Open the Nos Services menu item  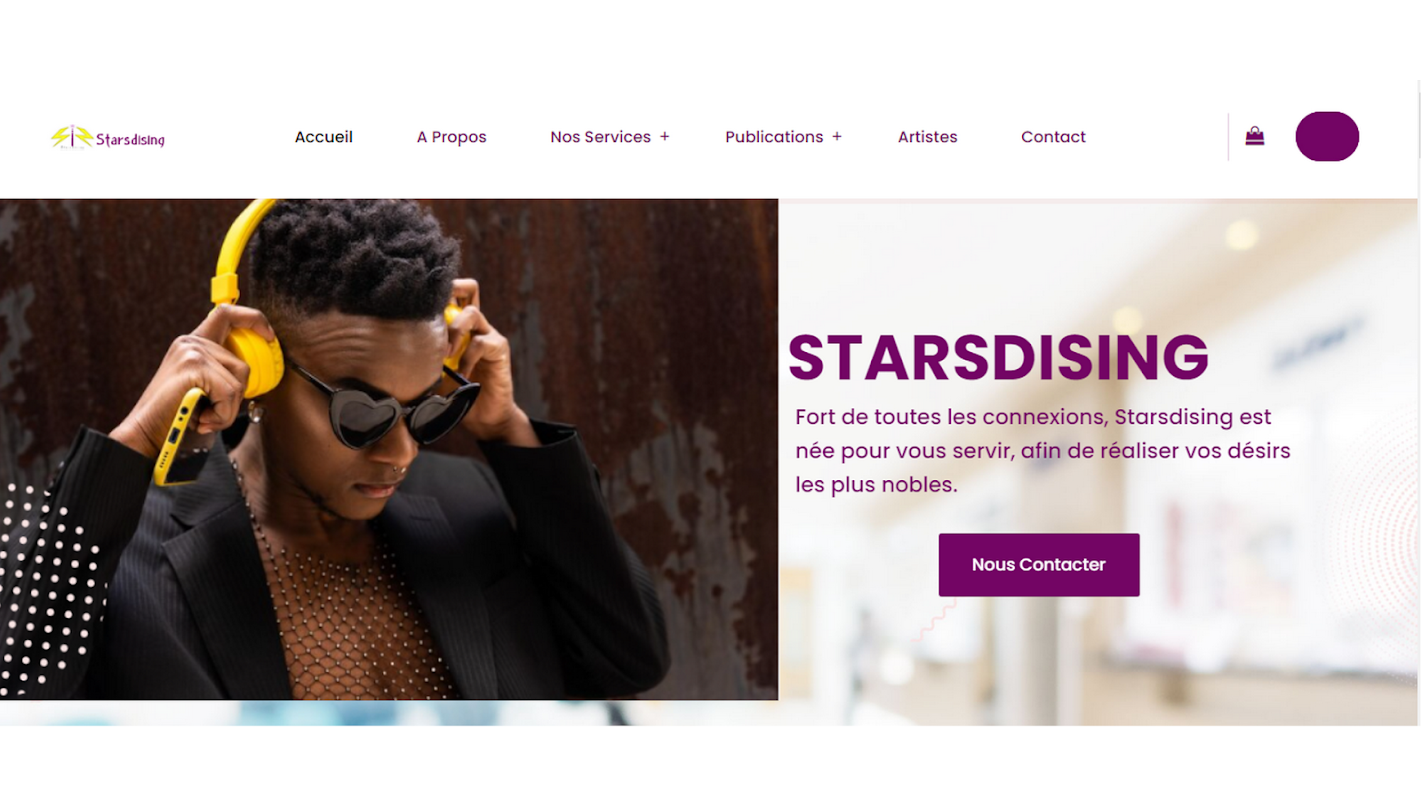[x=600, y=137]
